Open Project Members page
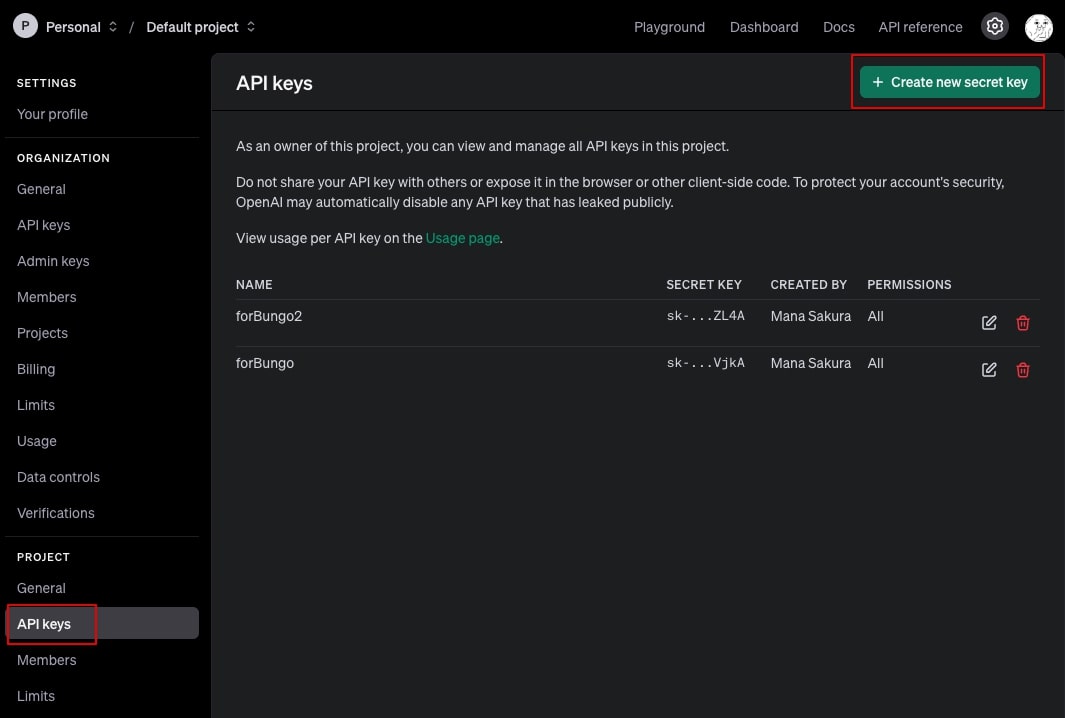 point(46,660)
